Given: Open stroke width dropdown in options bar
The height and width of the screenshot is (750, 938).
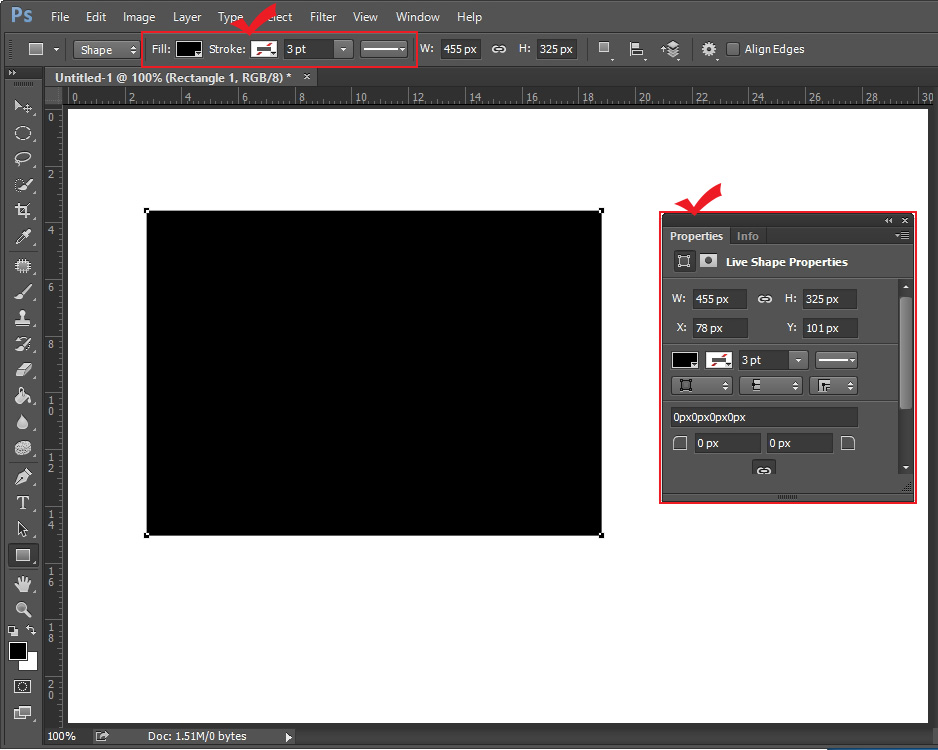Looking at the screenshot, I should 343,49.
